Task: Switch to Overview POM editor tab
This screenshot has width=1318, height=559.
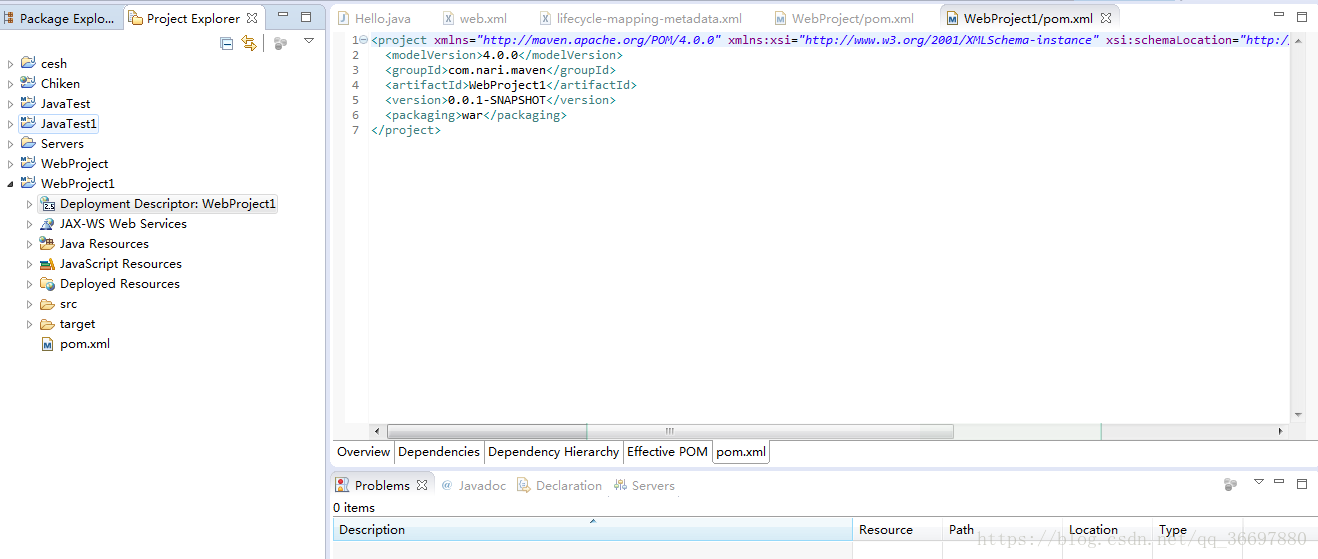Action: click(363, 452)
